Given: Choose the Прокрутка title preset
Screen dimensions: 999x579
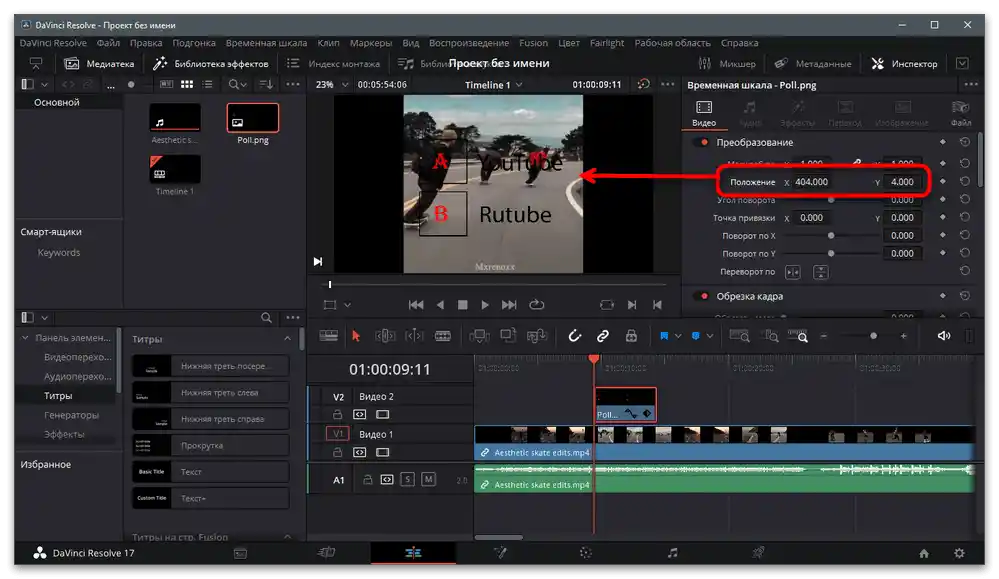Looking at the screenshot, I should [x=211, y=445].
